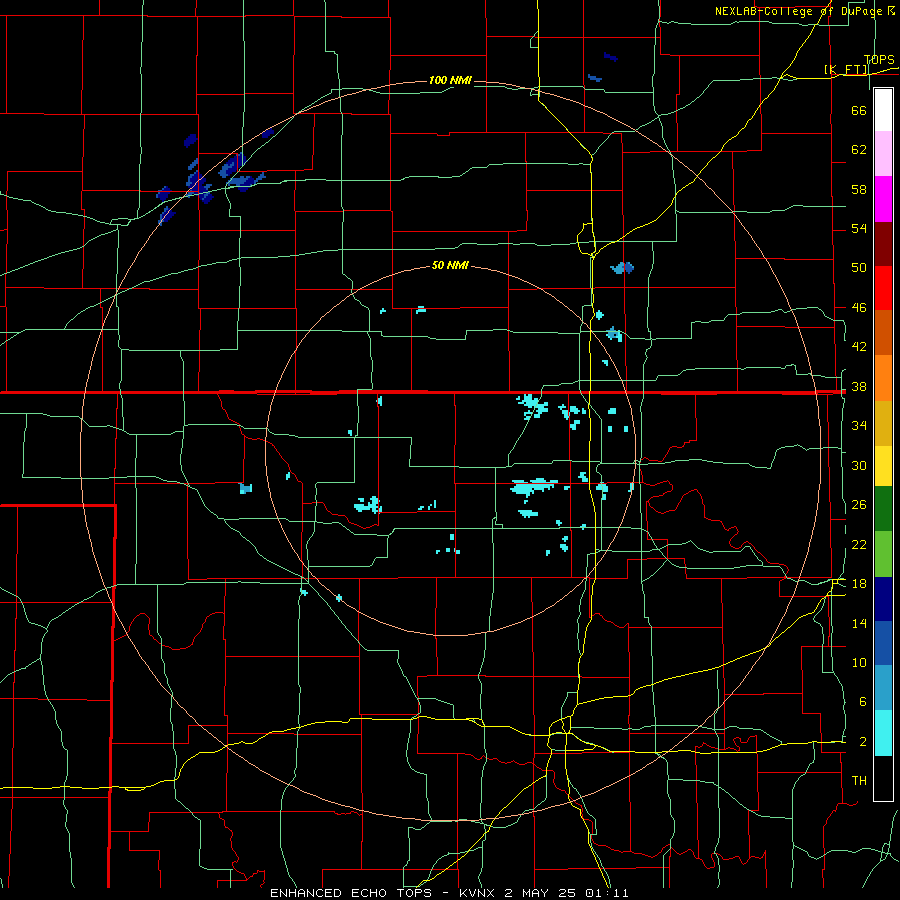Select the dark green legend color band
Image resolution: width=900 pixels, height=900 pixels.
[x=883, y=509]
